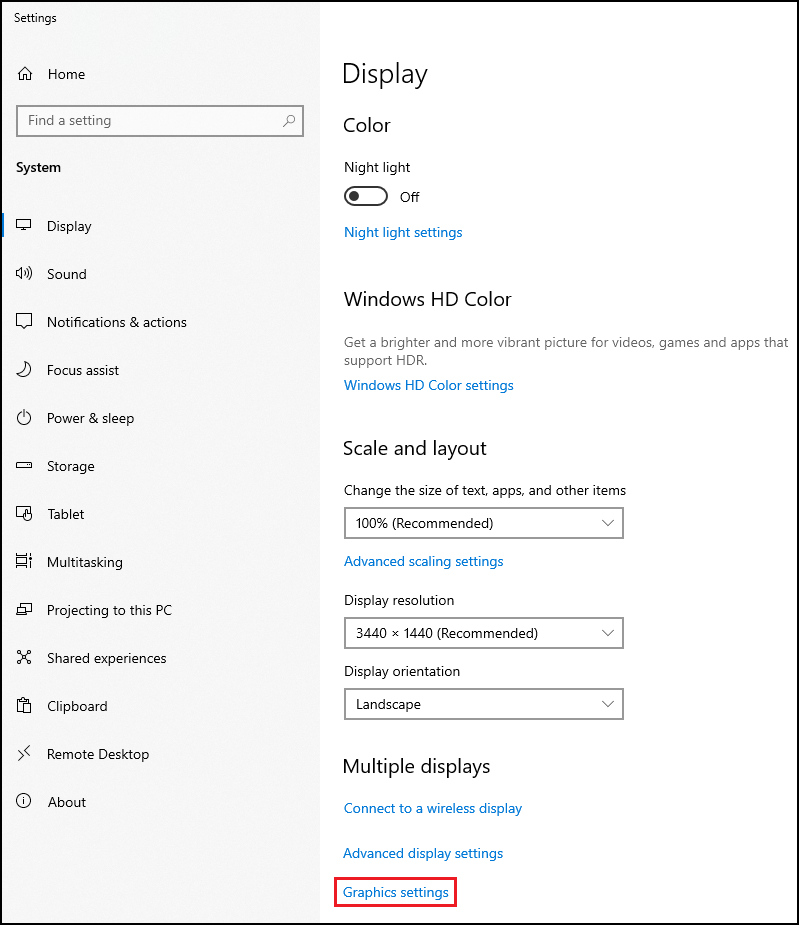Click the Power & sleep icon
The image size is (799, 925).
[x=25, y=418]
